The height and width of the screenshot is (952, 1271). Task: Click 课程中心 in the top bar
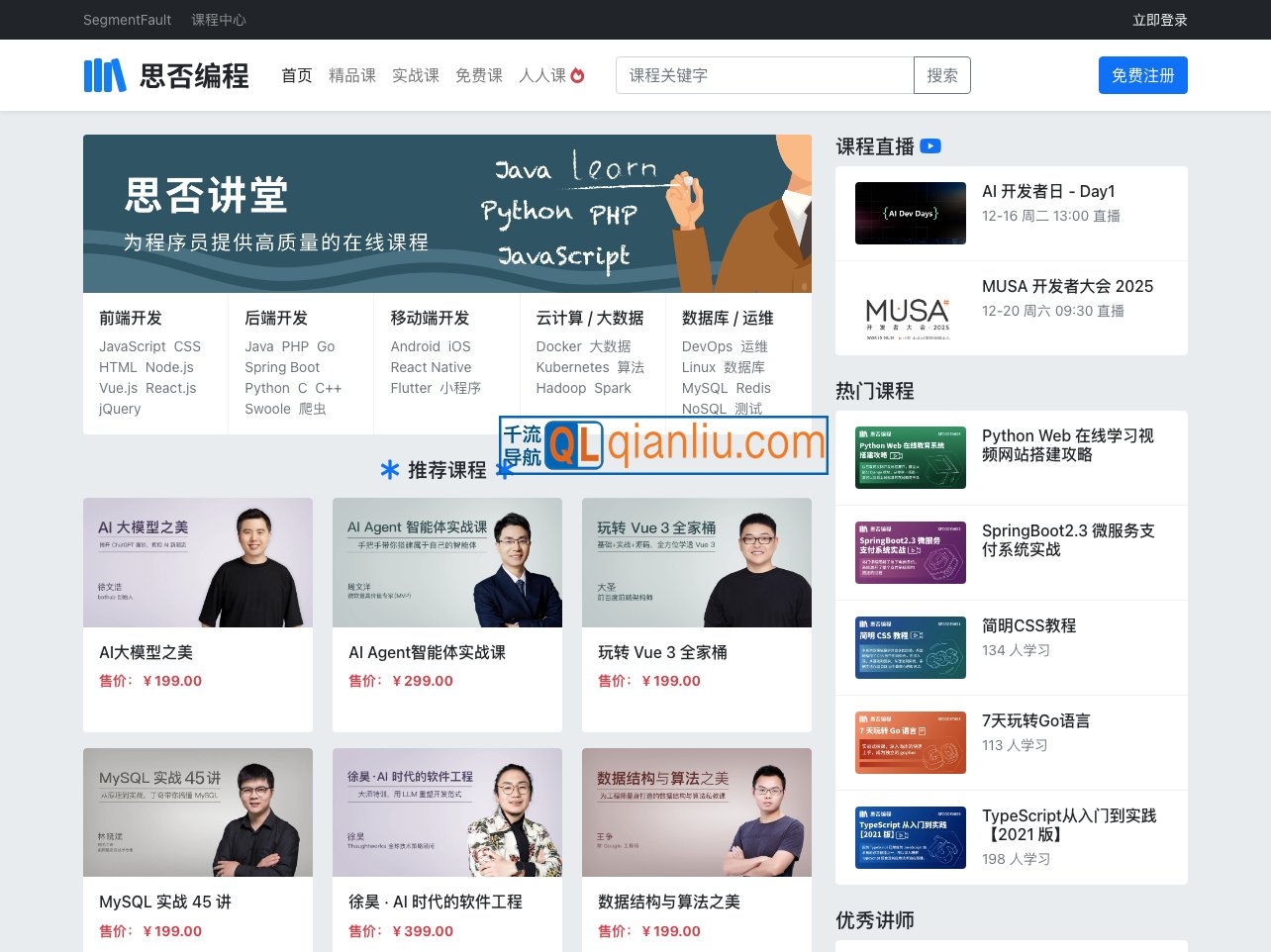click(218, 20)
